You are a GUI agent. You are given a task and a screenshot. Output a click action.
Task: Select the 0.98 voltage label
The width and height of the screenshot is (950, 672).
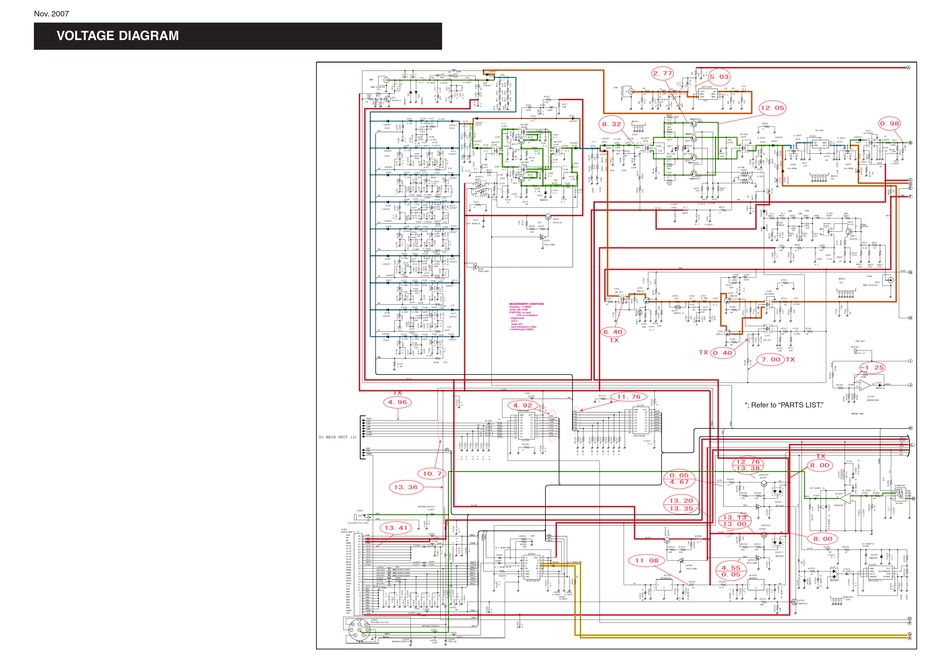pyautogui.click(x=889, y=122)
